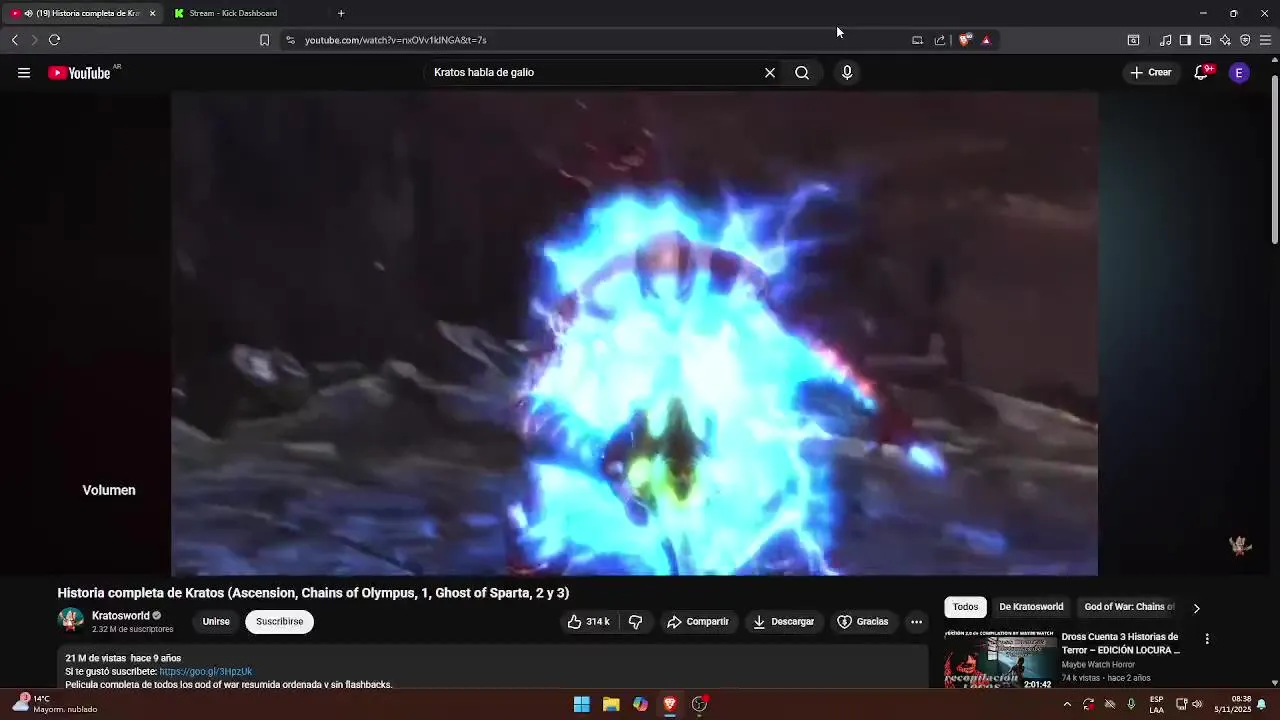
Task: View site information icon in address bar
Action: click(x=290, y=40)
